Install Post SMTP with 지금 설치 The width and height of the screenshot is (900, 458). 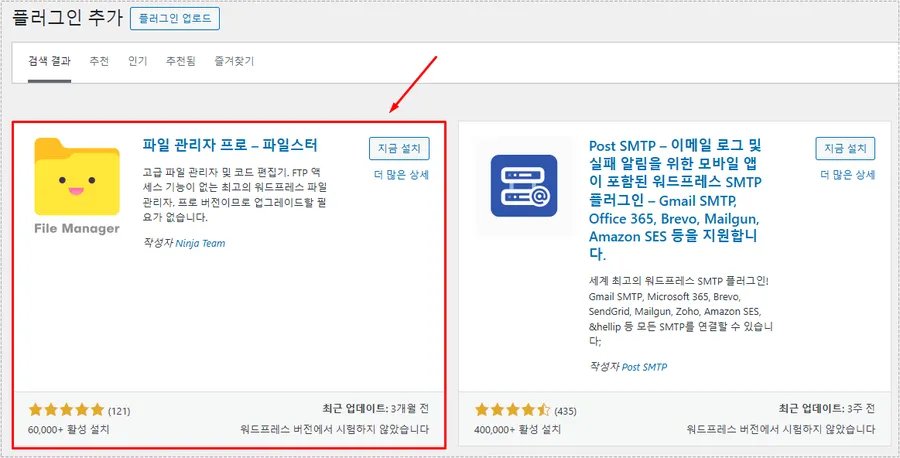pyautogui.click(x=845, y=149)
